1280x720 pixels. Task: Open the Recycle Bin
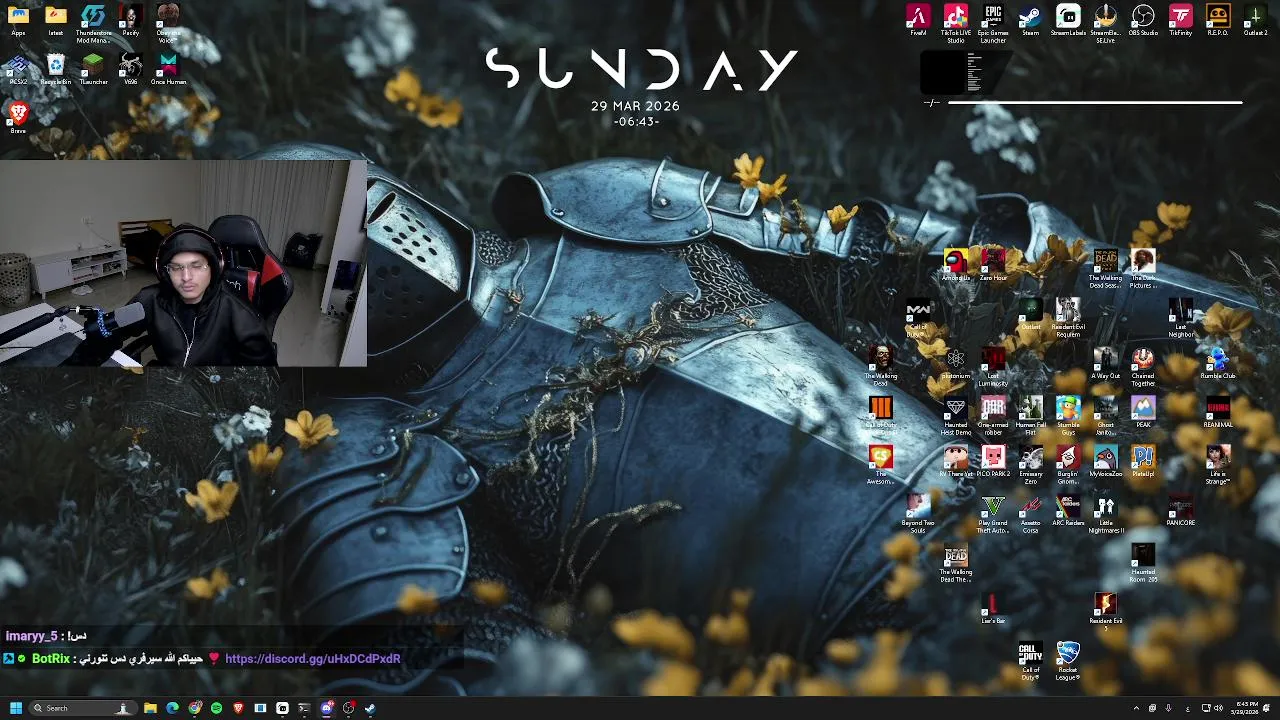[x=56, y=69]
